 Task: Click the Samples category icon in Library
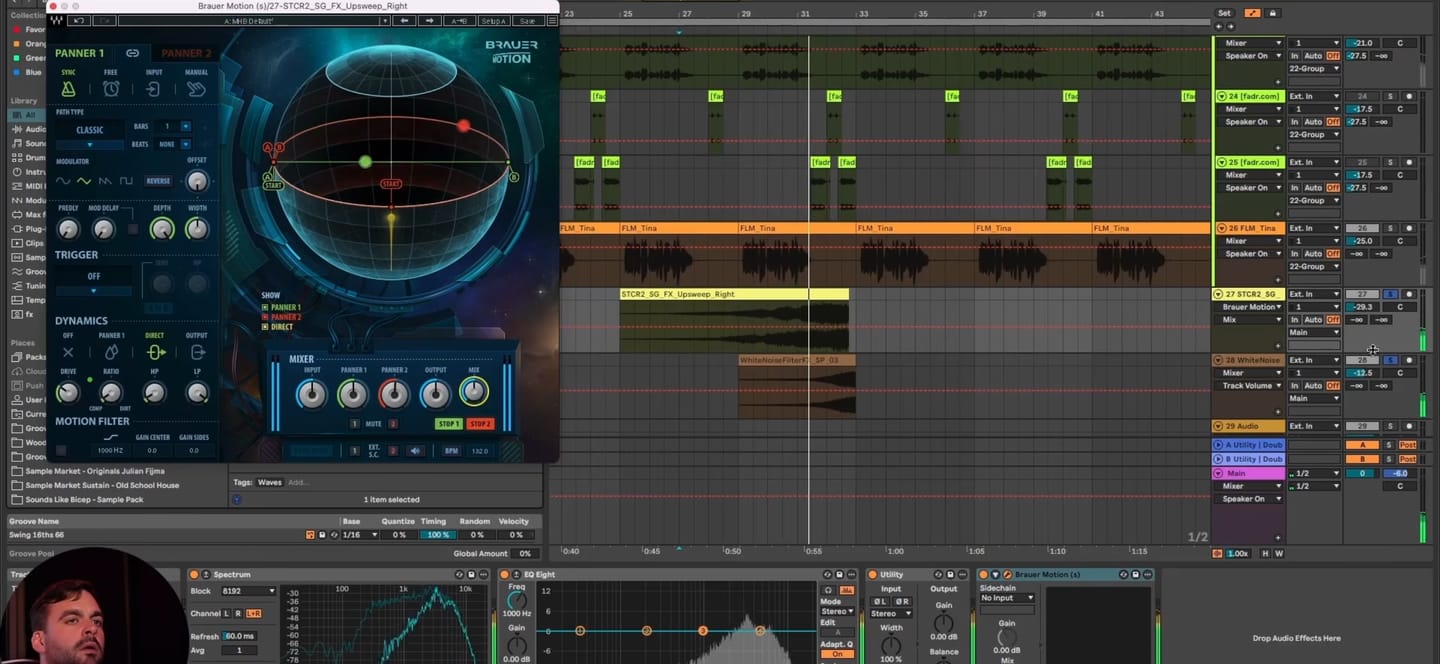(x=17, y=257)
